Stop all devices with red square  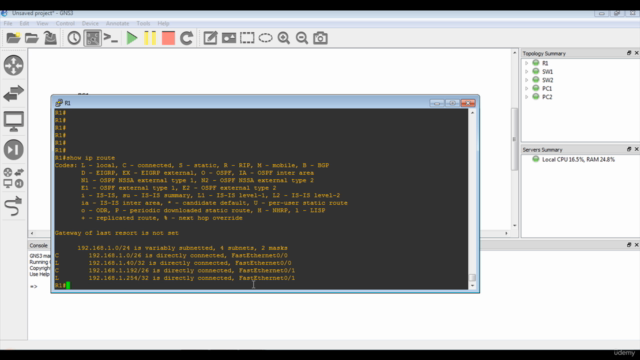[168, 38]
